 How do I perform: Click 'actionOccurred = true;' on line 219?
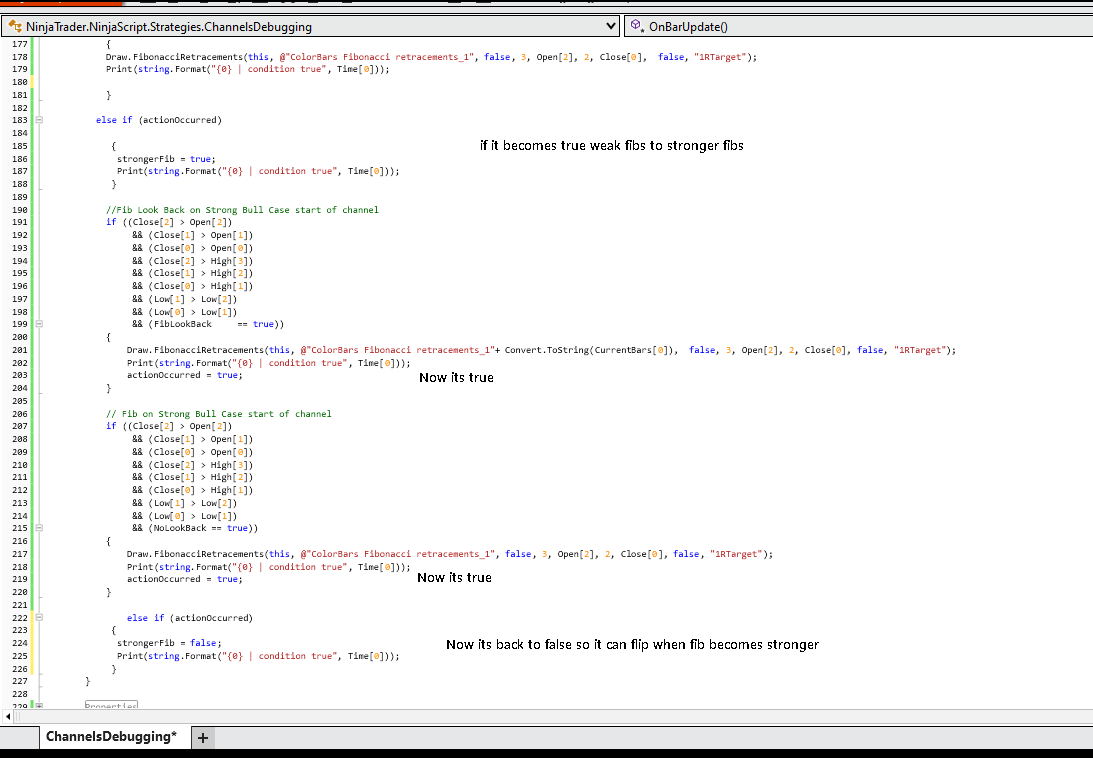pyautogui.click(x=184, y=579)
